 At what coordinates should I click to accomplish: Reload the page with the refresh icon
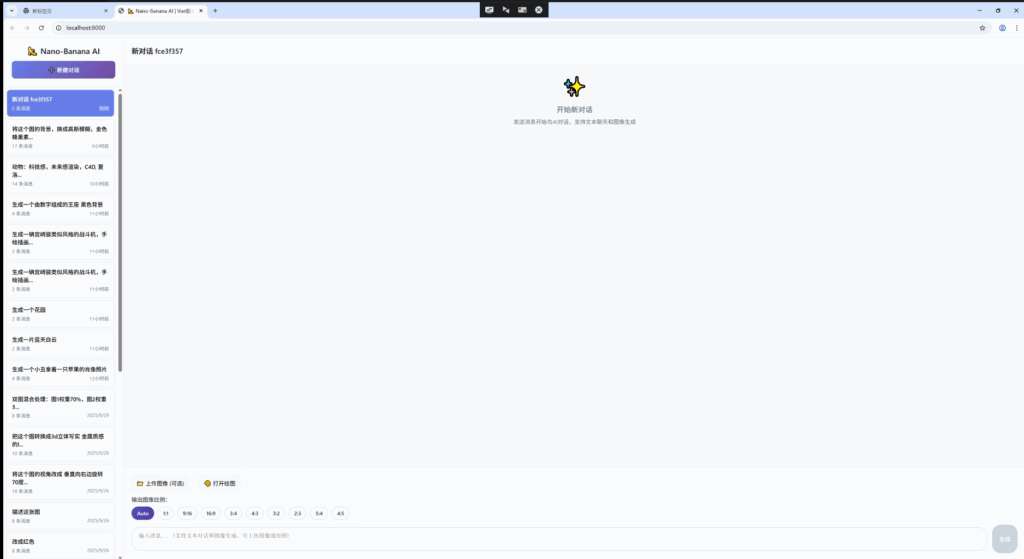(x=41, y=28)
